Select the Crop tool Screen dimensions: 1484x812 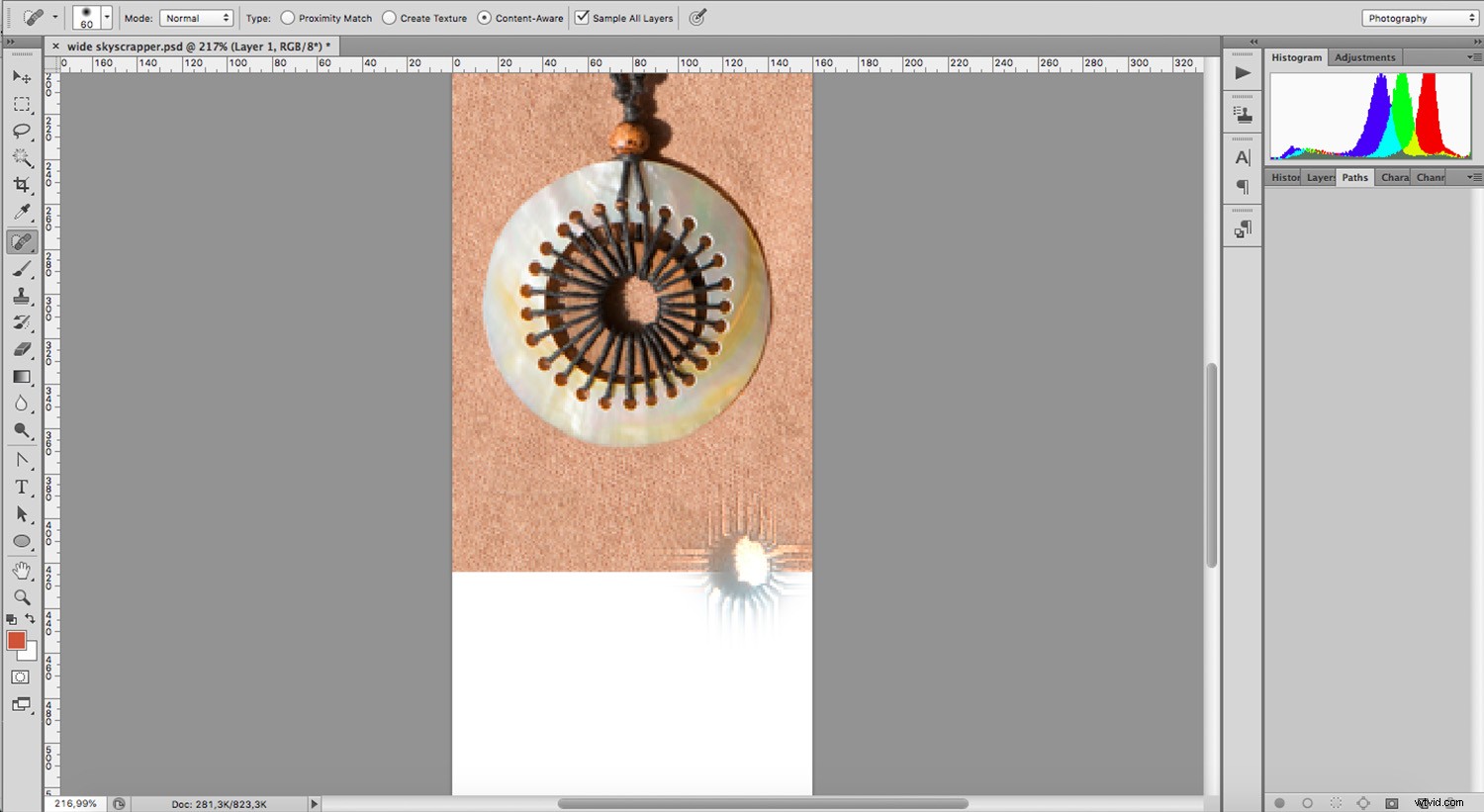tap(22, 185)
